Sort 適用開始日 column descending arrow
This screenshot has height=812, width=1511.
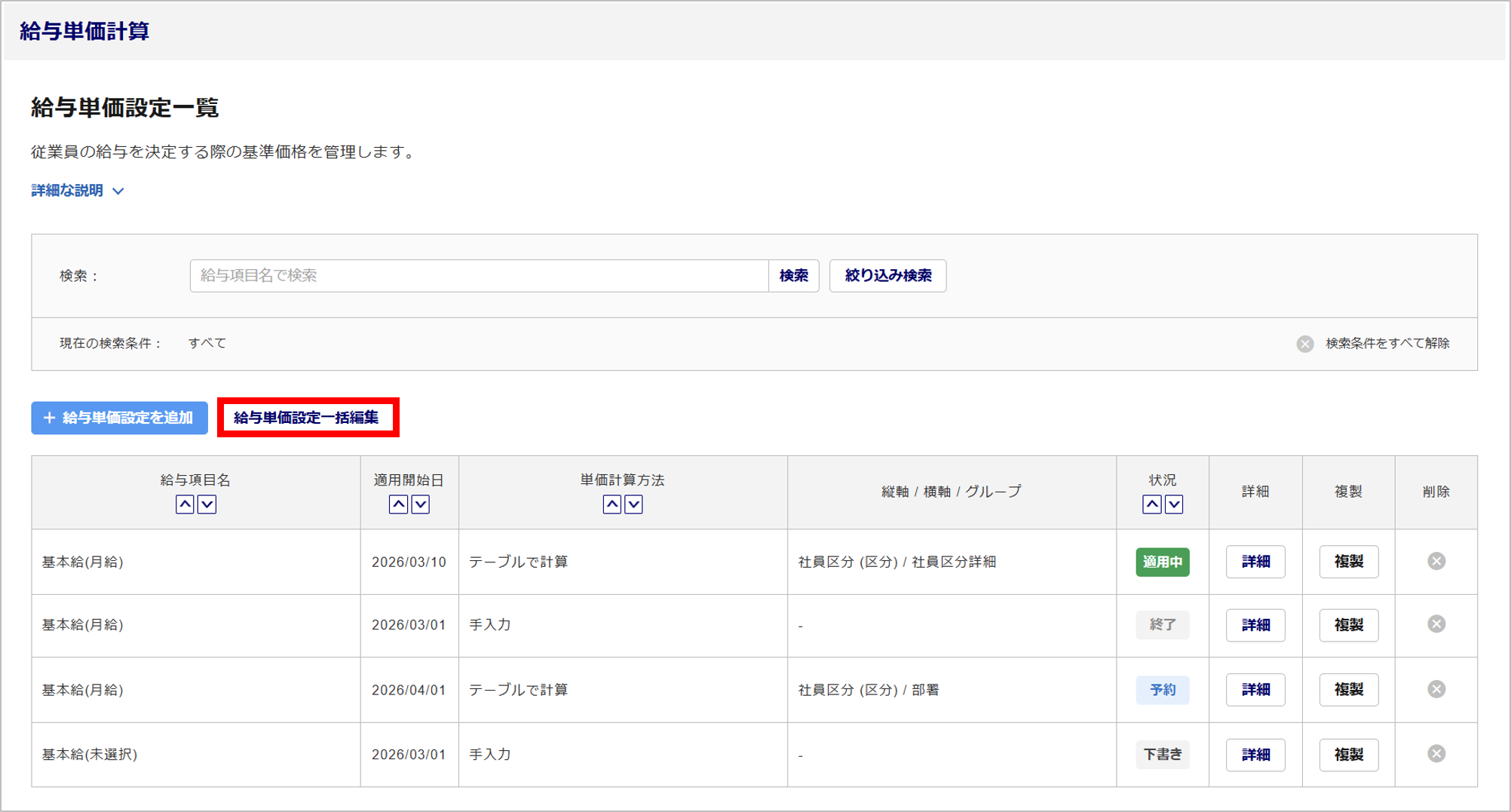[x=421, y=504]
